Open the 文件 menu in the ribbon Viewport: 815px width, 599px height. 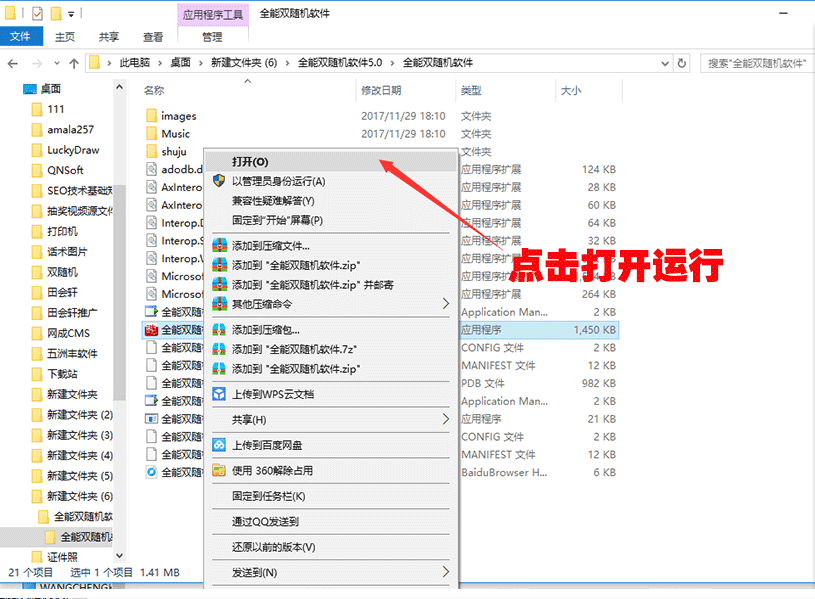(20, 37)
